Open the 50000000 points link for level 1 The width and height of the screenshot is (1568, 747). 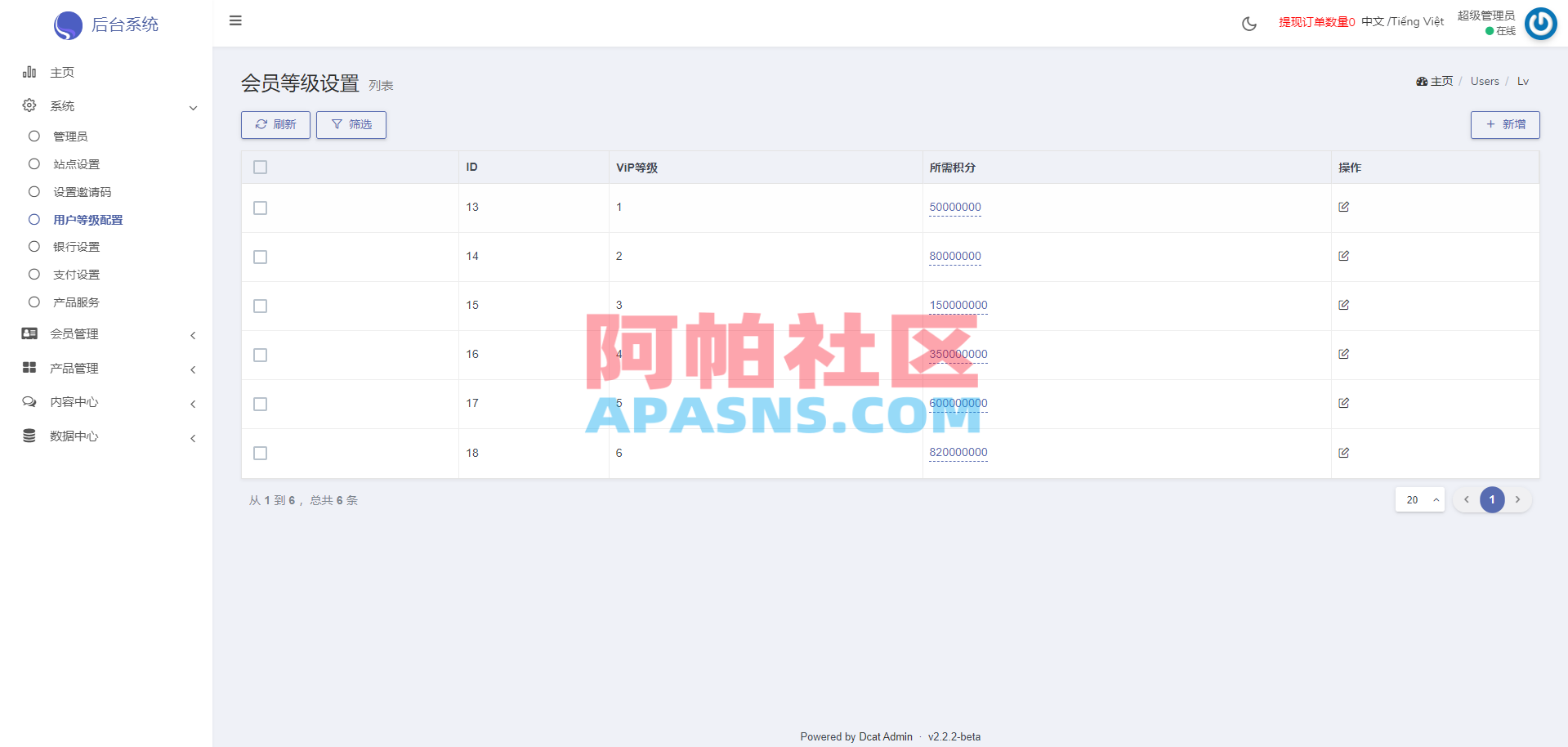954,207
